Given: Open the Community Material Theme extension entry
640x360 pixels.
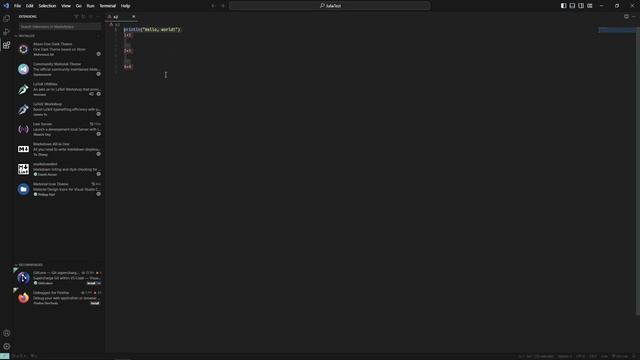Looking at the screenshot, I should point(60,69).
